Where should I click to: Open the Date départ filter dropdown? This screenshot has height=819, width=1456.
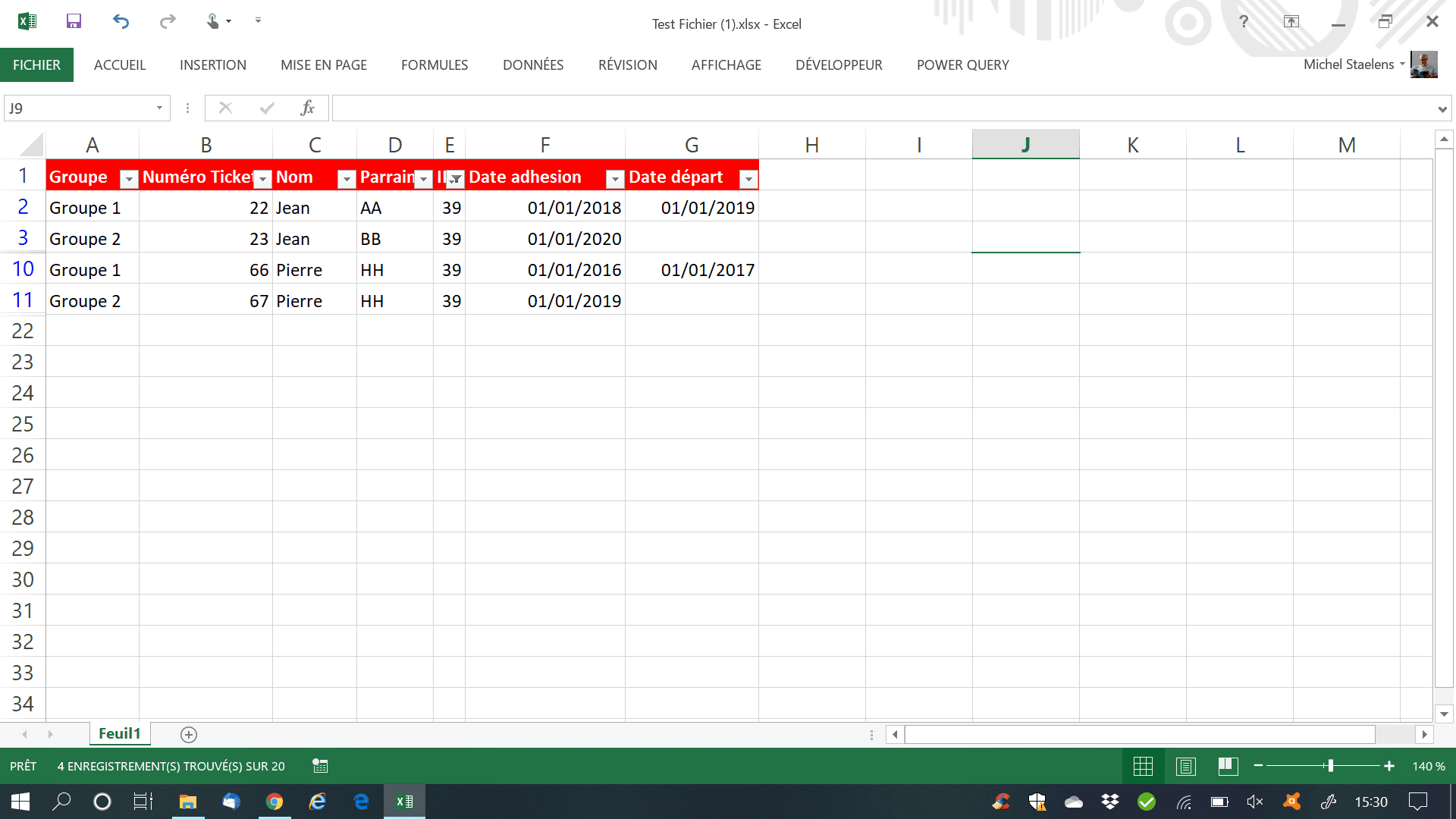tap(748, 179)
